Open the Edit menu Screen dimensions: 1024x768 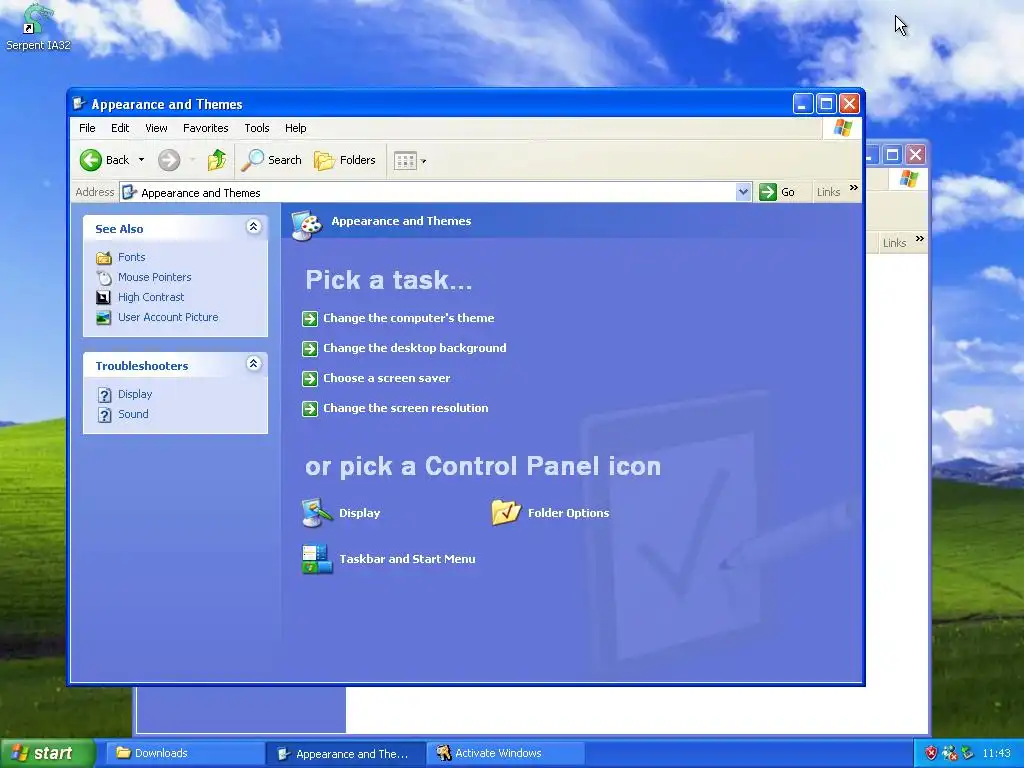click(x=120, y=128)
